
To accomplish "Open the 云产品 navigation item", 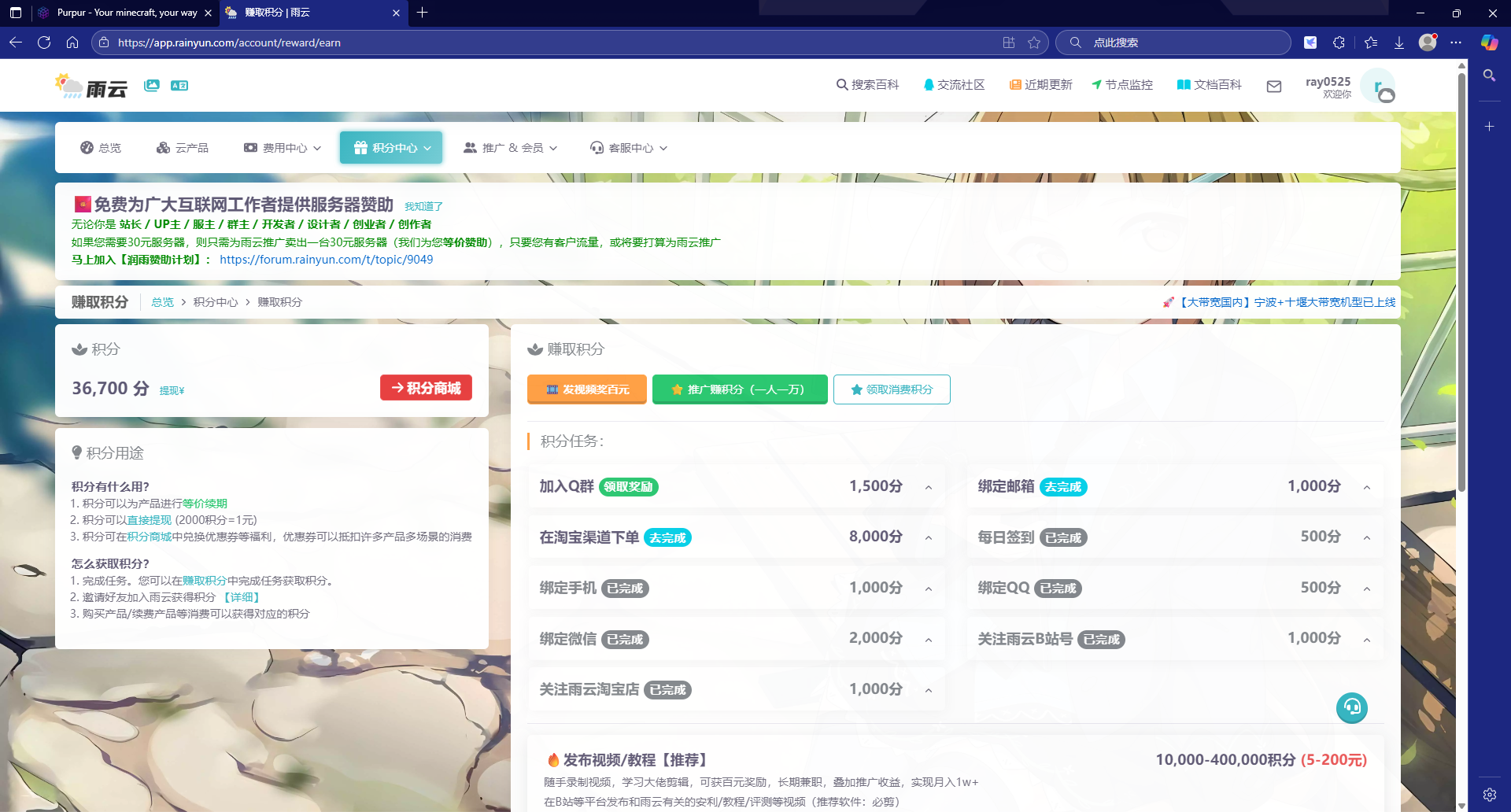I will point(183,148).
